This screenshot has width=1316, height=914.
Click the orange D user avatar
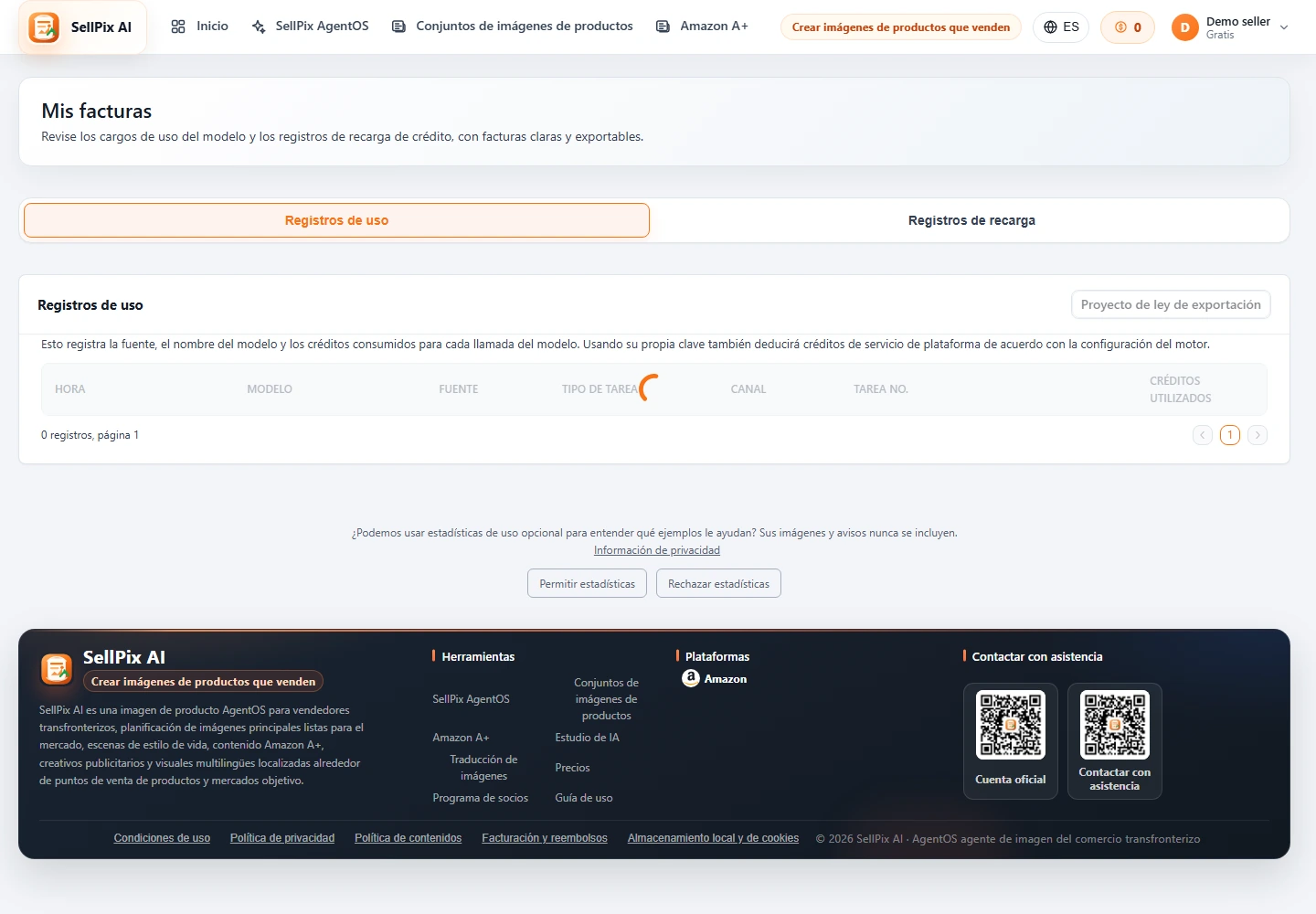pos(1184,27)
